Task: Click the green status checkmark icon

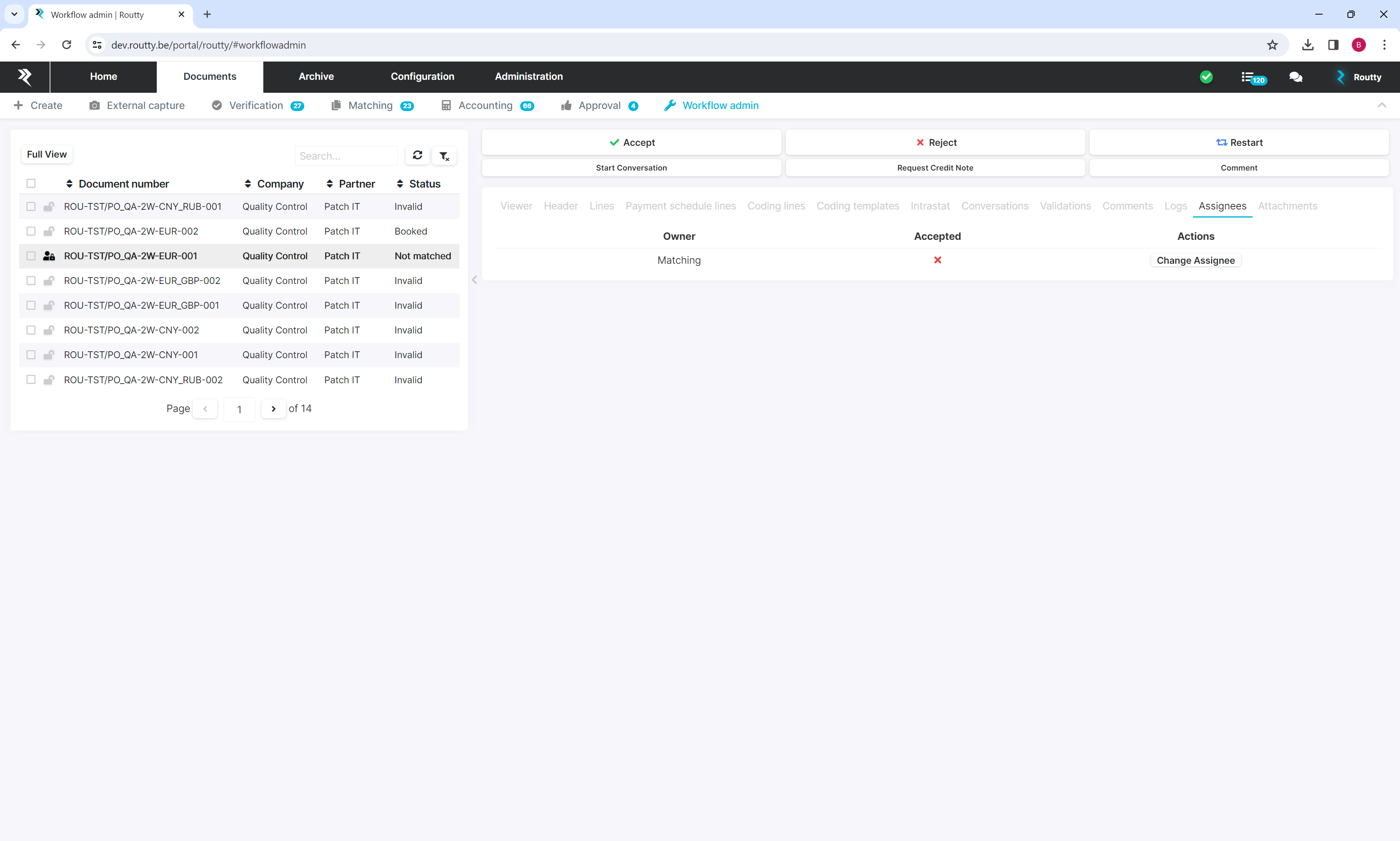Action: (1206, 77)
